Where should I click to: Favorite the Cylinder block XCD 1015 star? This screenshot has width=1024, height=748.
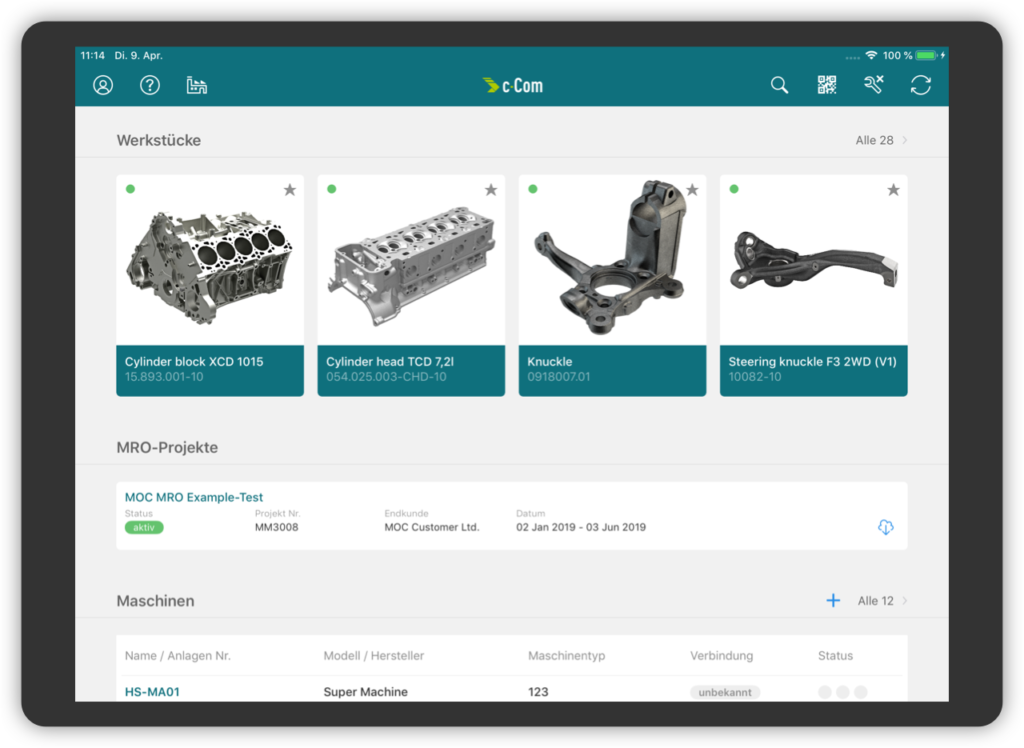tap(290, 190)
